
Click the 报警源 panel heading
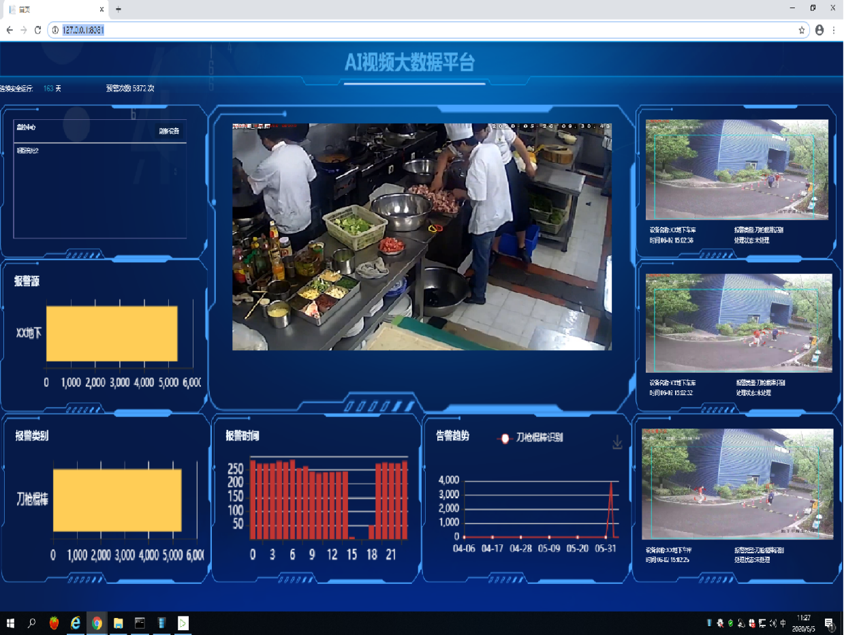(x=27, y=281)
